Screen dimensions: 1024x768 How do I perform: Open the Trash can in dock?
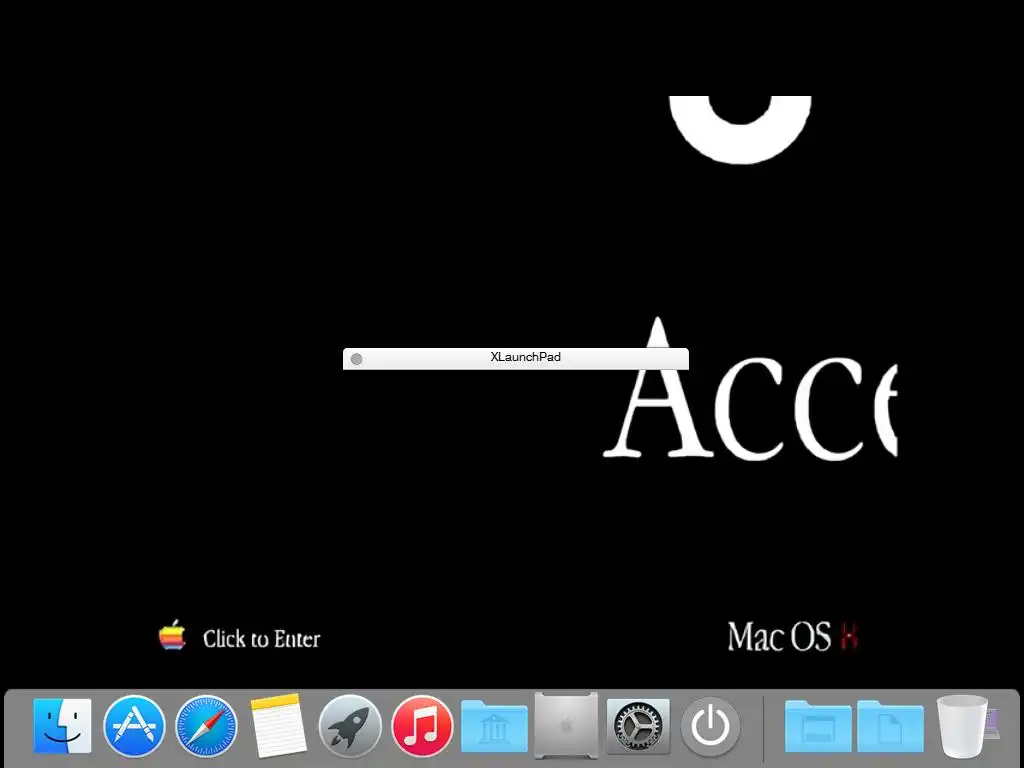click(x=962, y=726)
